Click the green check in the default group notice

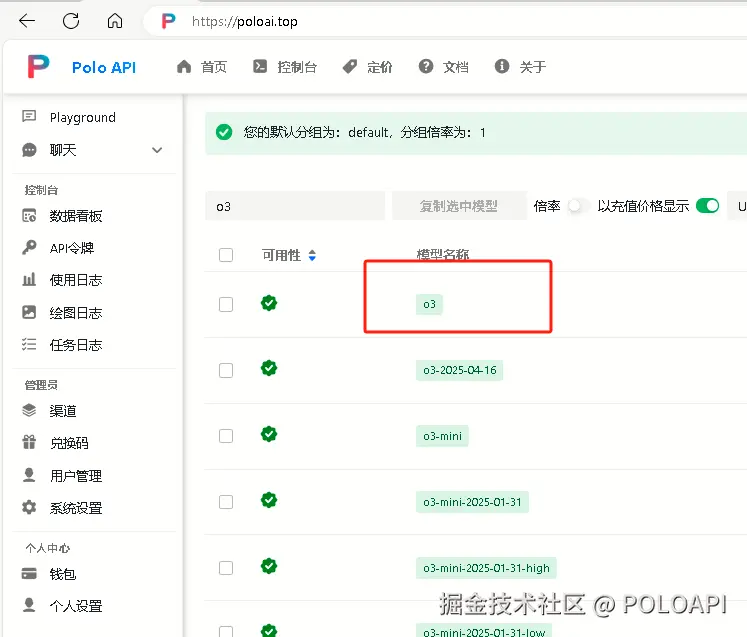(x=224, y=132)
